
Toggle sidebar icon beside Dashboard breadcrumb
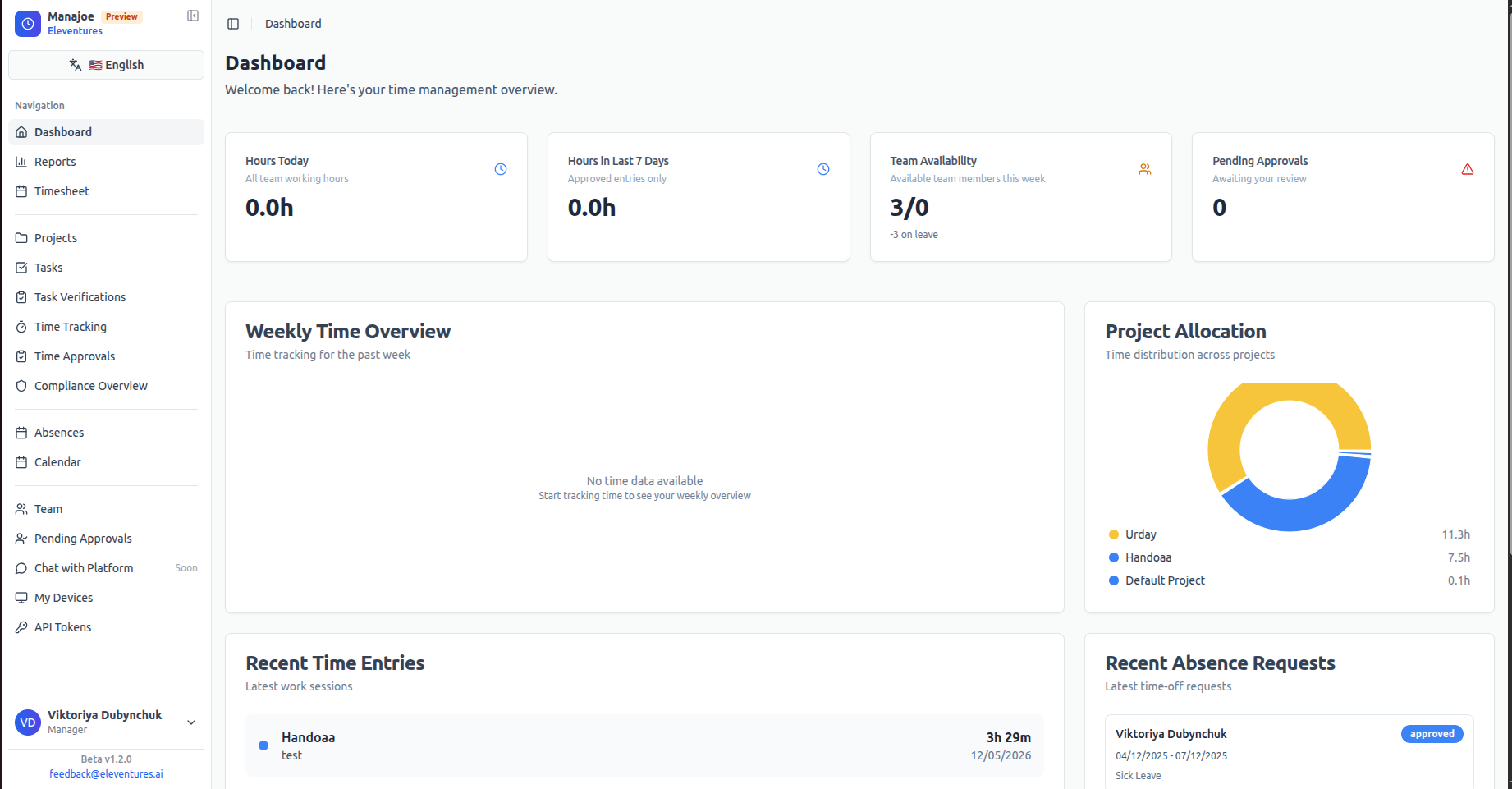pos(233,24)
